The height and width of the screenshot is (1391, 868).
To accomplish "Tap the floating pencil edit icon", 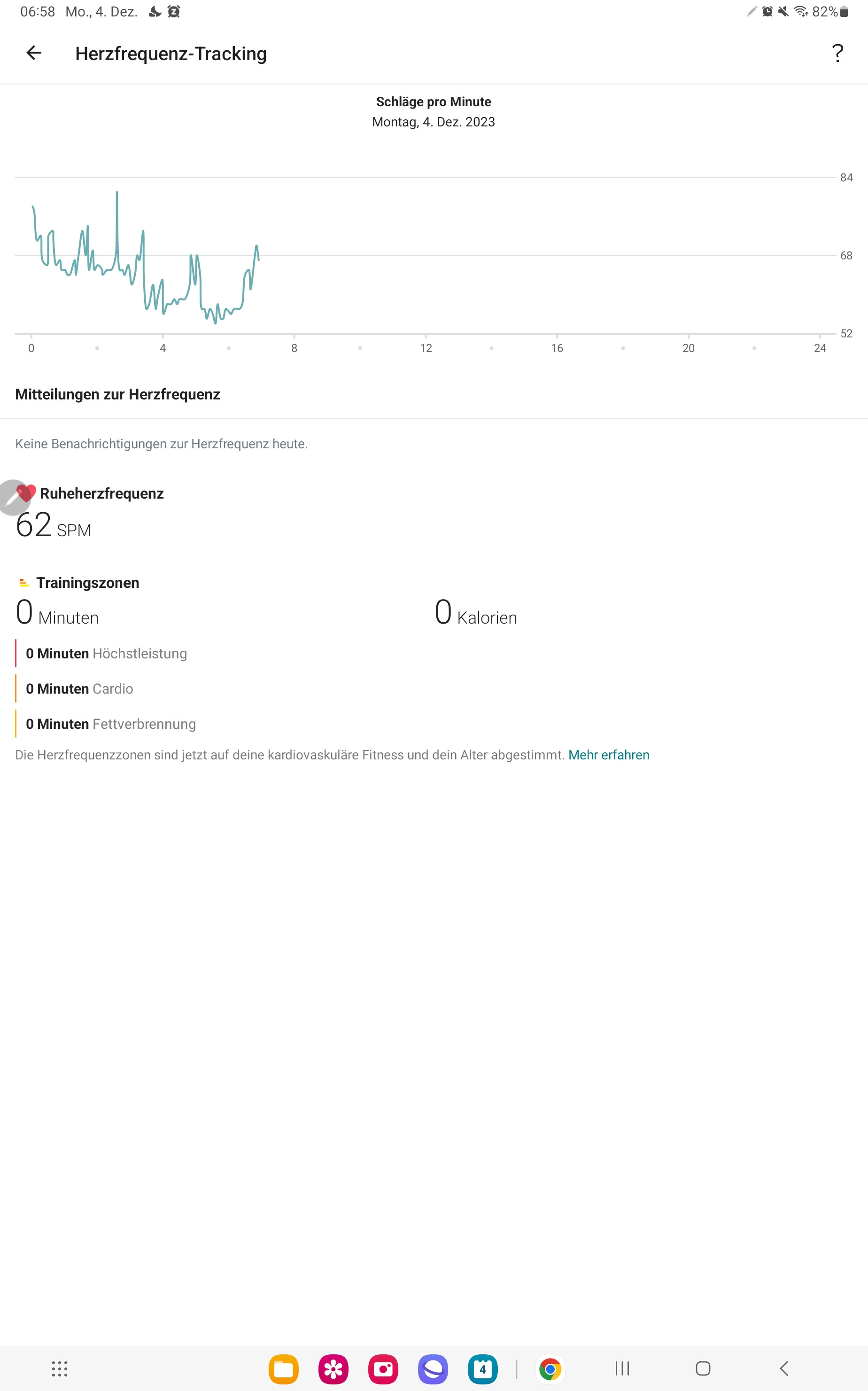I will (13, 497).
